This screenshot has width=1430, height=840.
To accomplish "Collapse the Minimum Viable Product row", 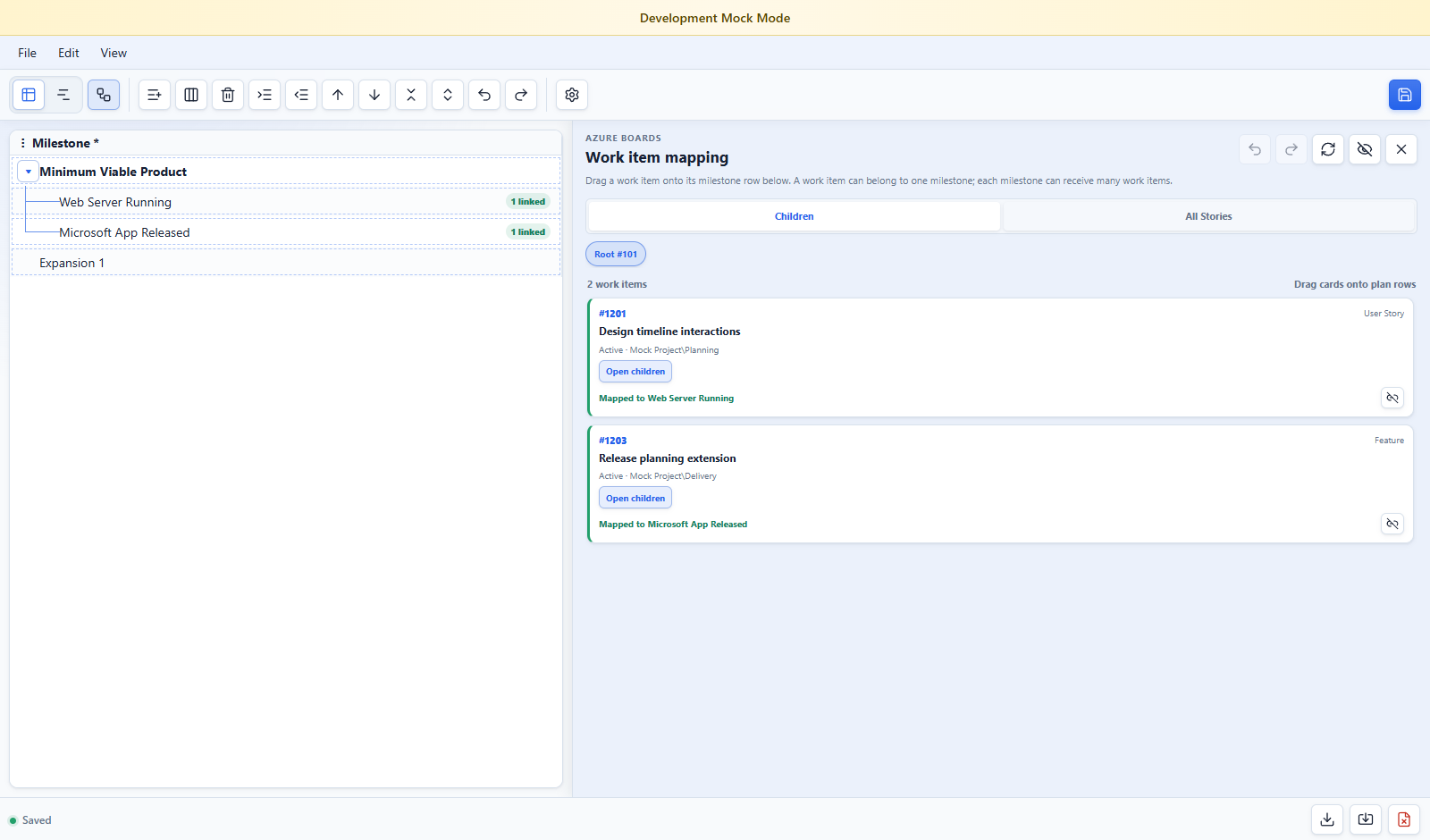I will pyautogui.click(x=29, y=172).
